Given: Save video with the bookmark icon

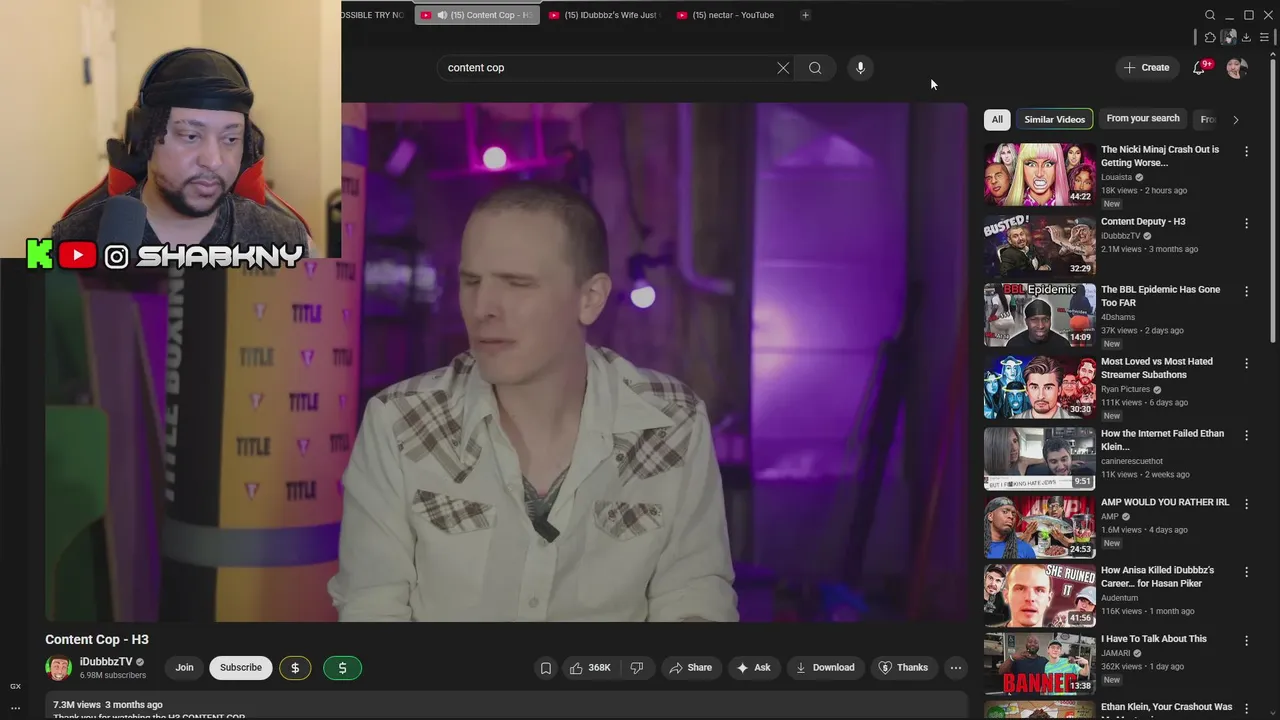Looking at the screenshot, I should (546, 668).
